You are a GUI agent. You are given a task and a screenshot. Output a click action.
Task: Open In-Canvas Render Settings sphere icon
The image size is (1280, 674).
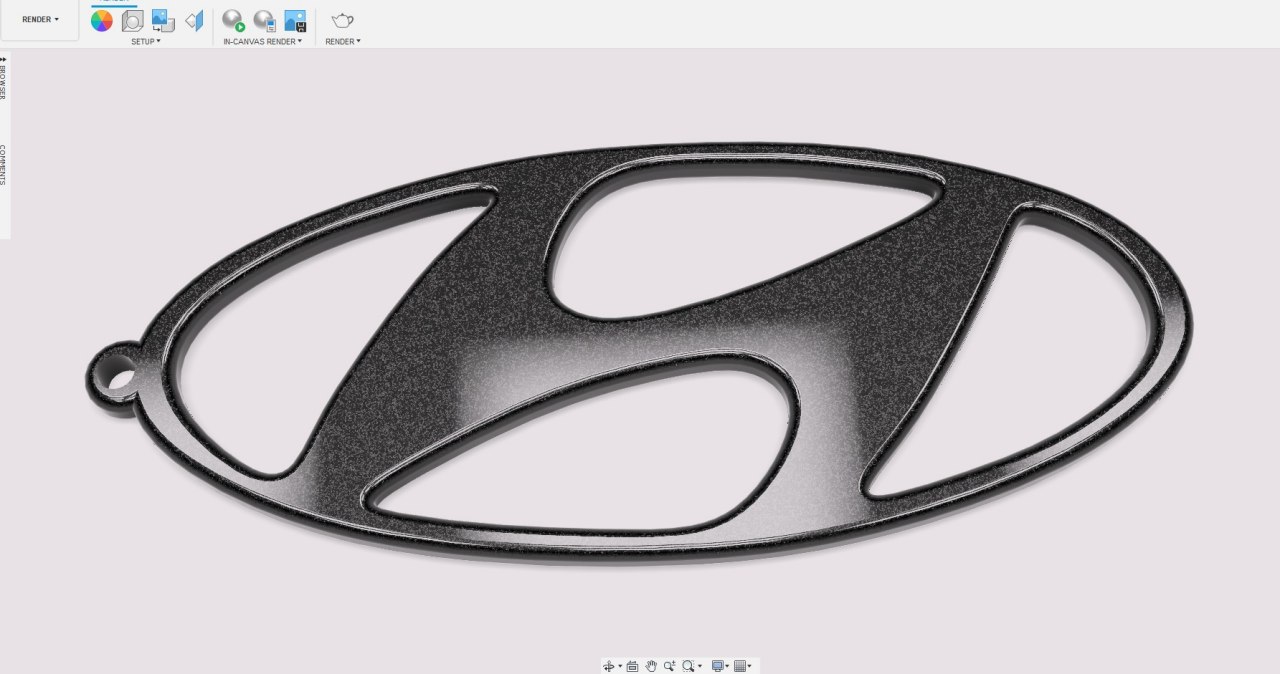(x=265, y=20)
